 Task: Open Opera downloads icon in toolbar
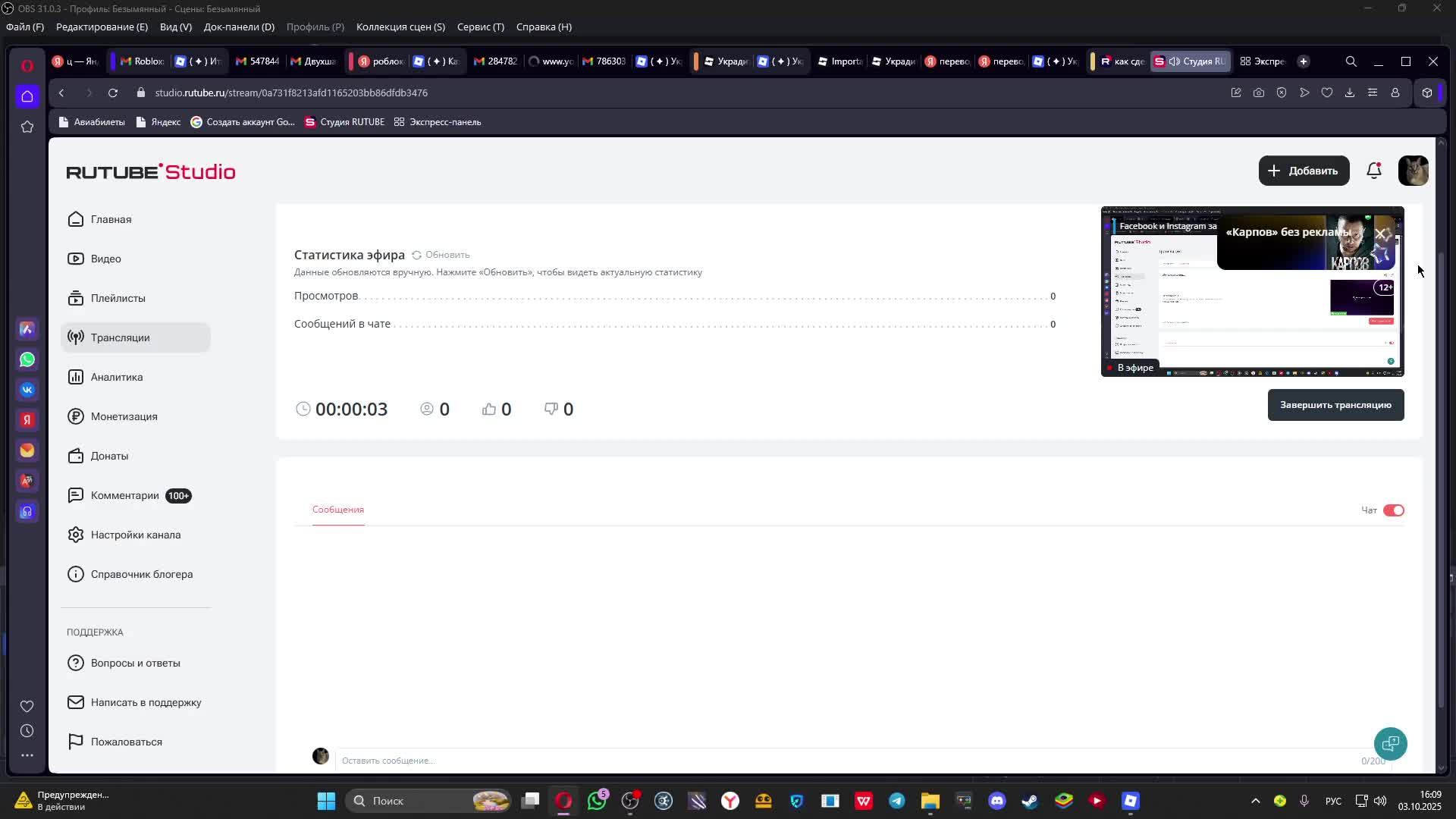(x=1349, y=93)
